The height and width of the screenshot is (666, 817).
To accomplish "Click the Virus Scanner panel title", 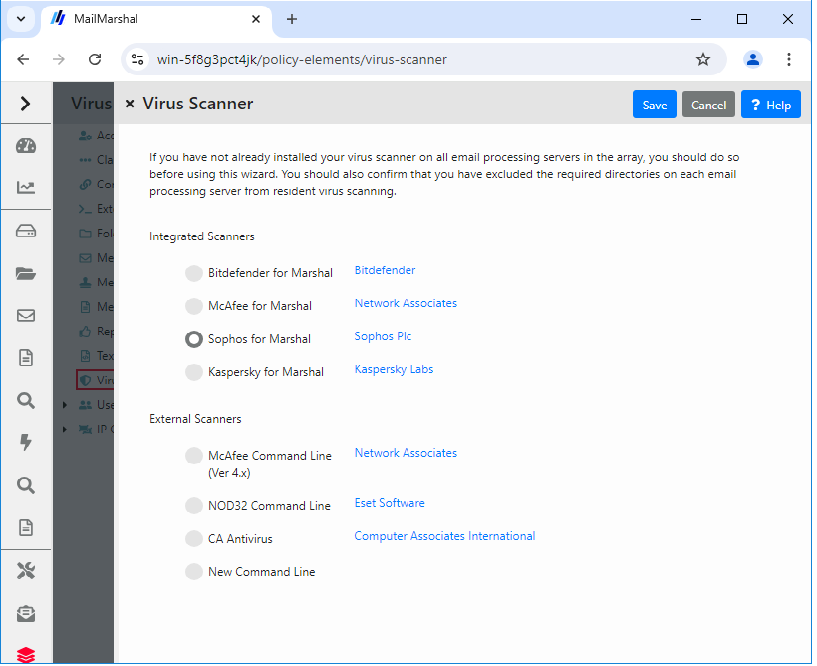I will point(198,104).
